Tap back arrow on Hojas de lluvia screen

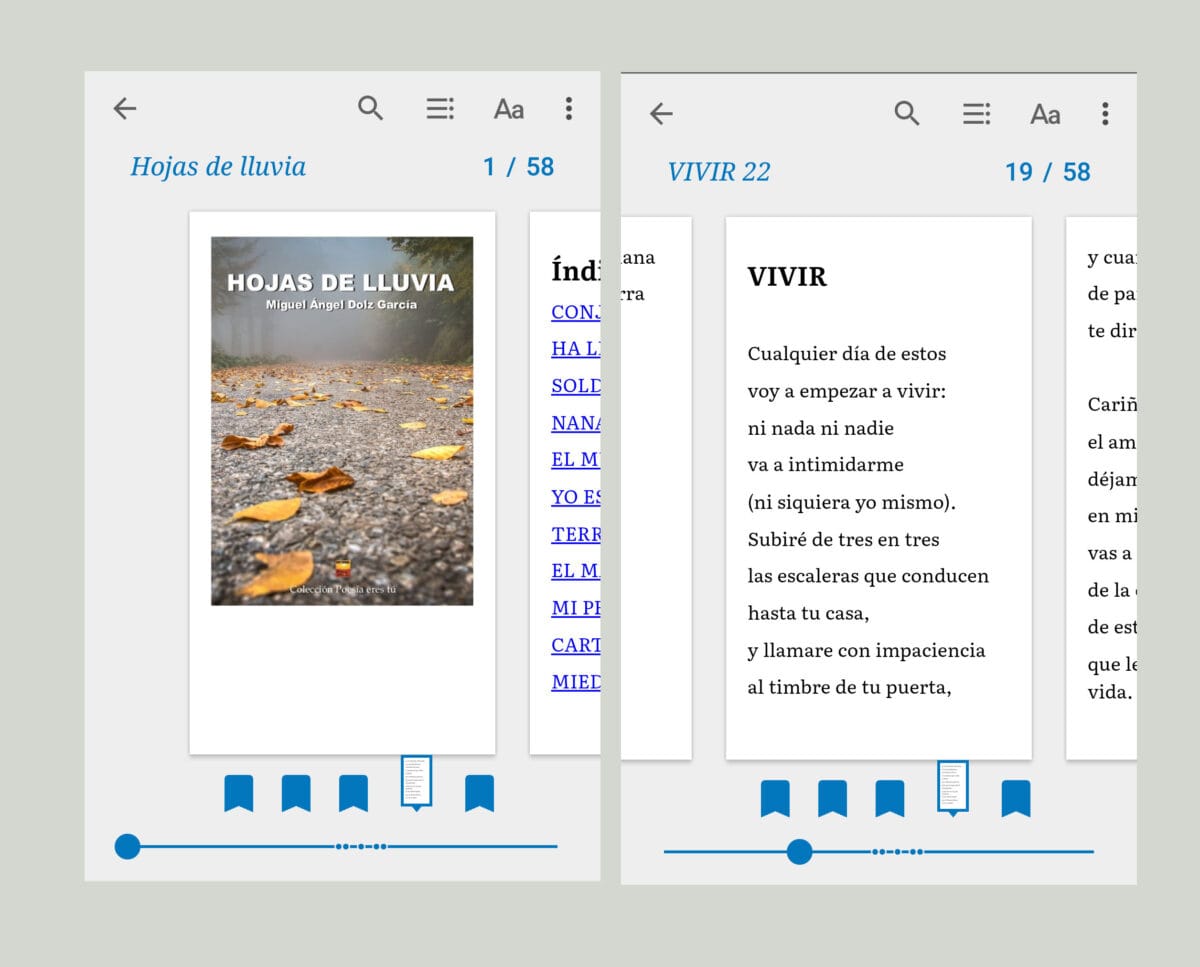pyautogui.click(x=125, y=108)
